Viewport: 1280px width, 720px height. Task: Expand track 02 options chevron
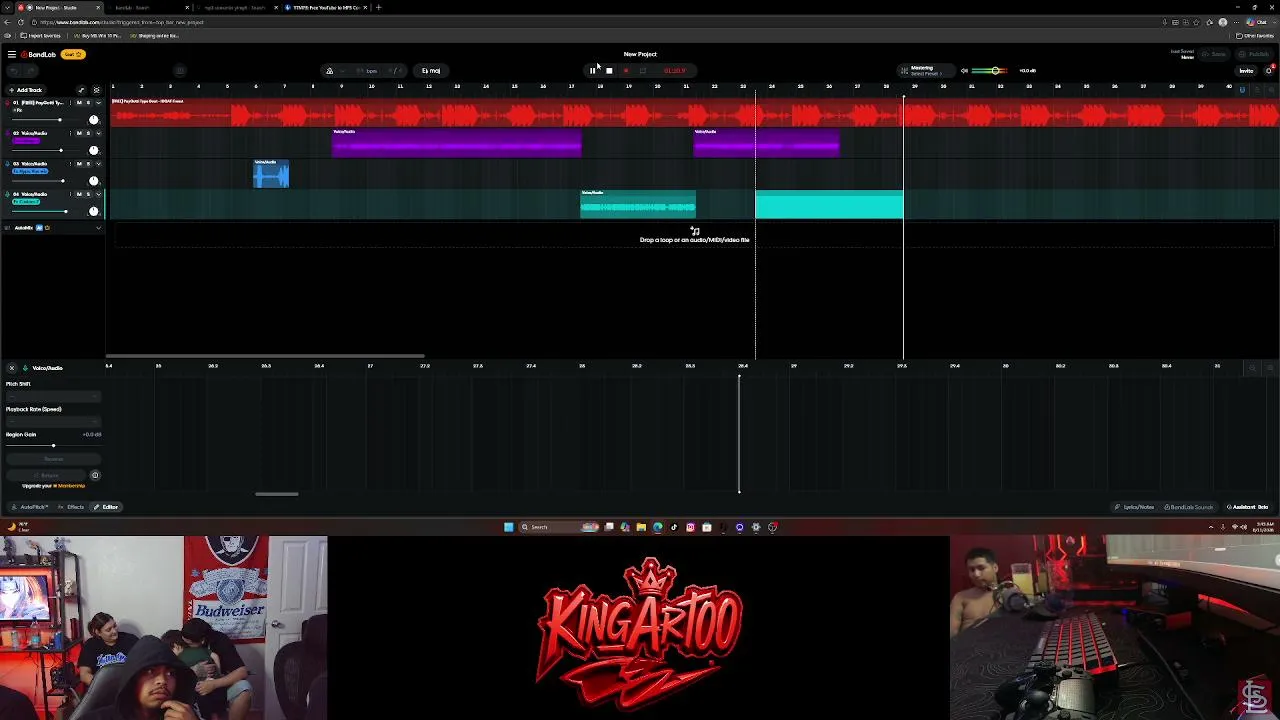(98, 133)
